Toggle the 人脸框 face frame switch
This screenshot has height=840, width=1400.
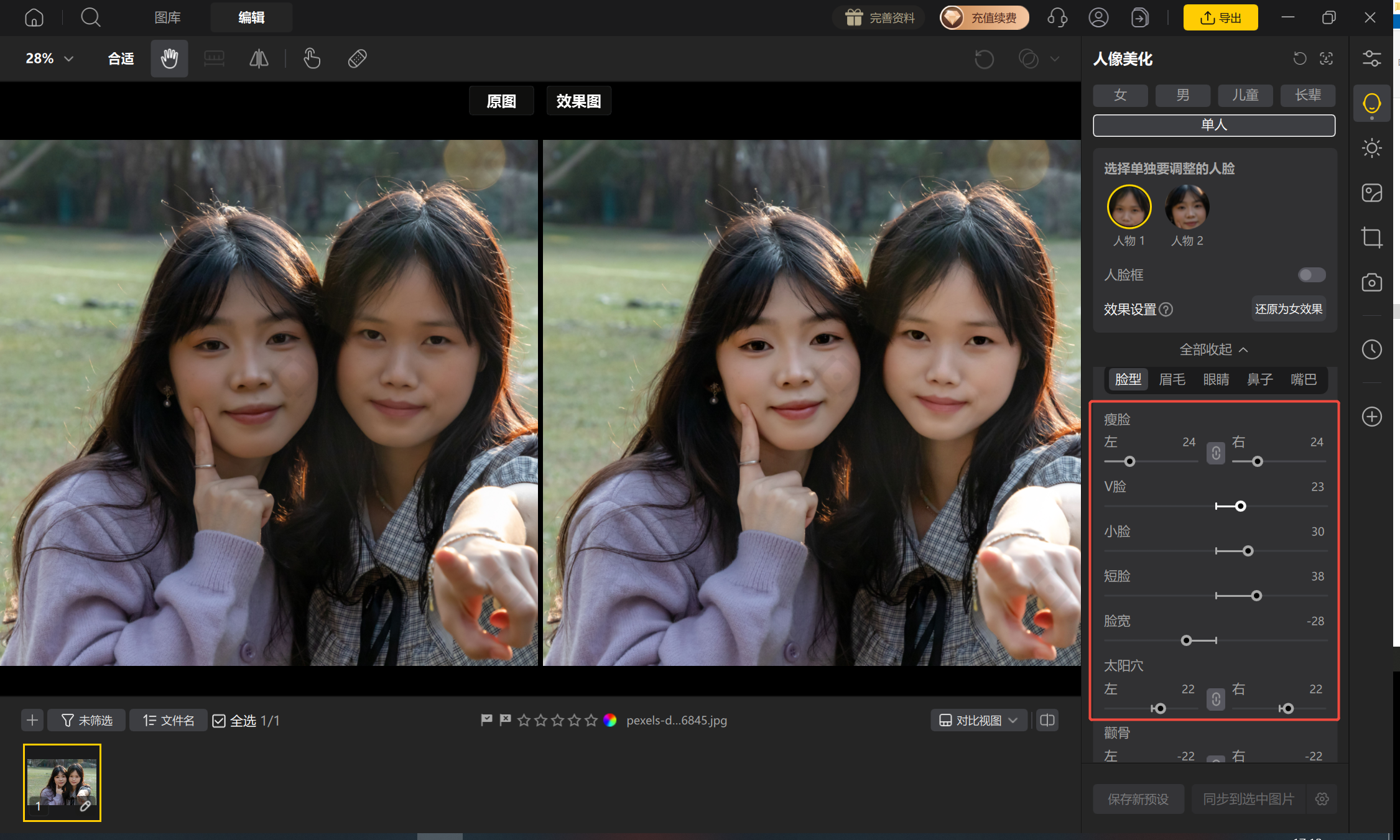click(1312, 275)
